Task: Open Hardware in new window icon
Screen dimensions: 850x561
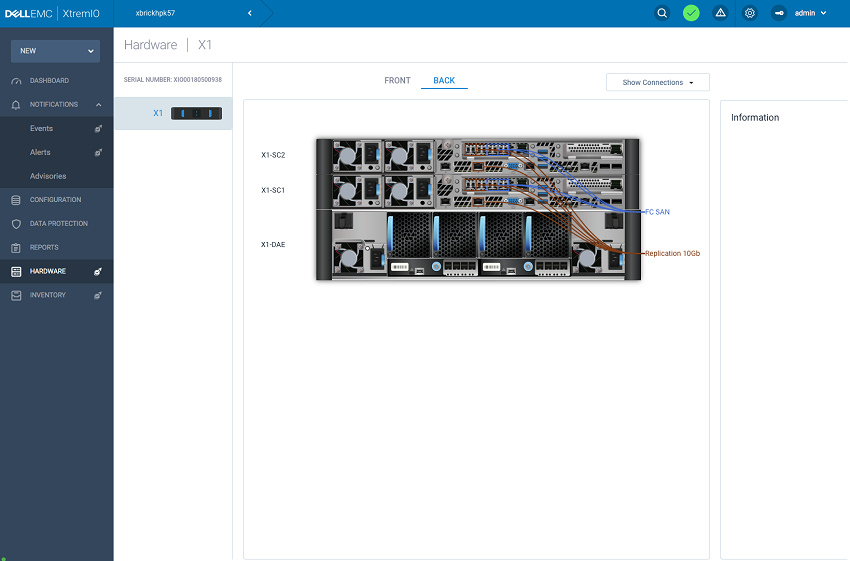Action: pyautogui.click(x=98, y=272)
